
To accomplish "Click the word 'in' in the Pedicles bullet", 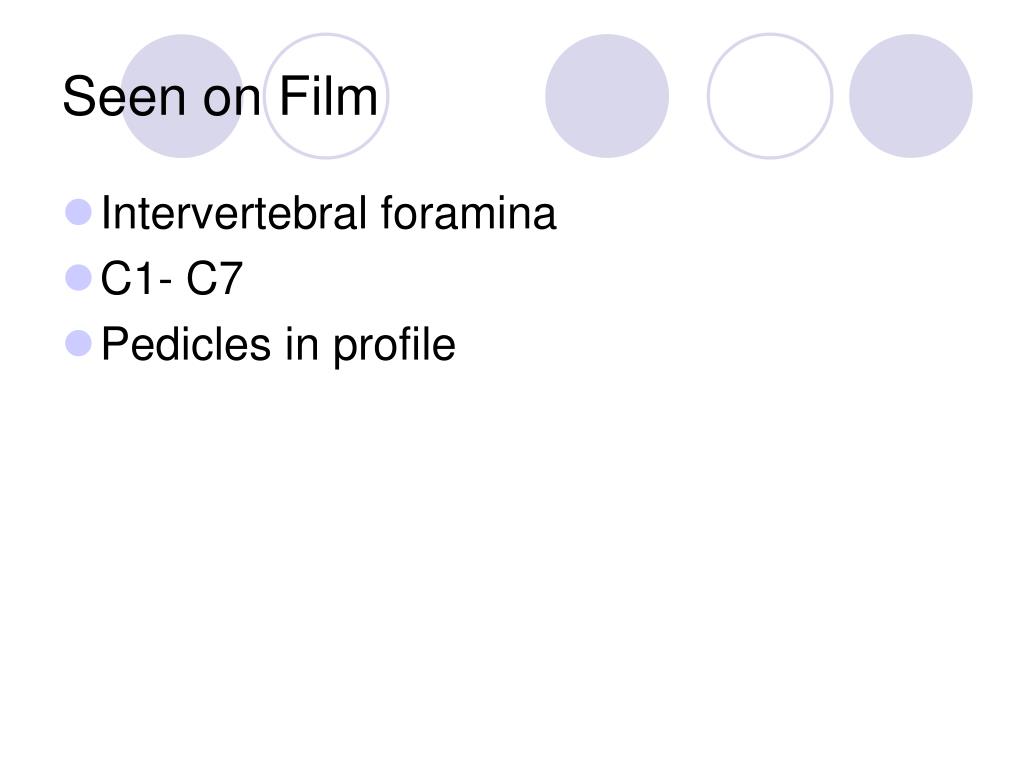I will click(x=302, y=344).
